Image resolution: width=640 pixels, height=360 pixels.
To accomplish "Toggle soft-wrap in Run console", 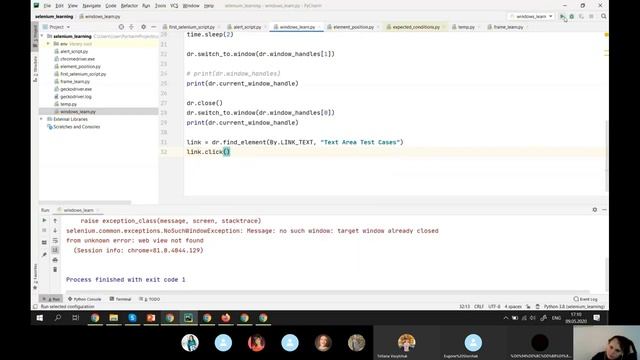I will coord(55,240).
